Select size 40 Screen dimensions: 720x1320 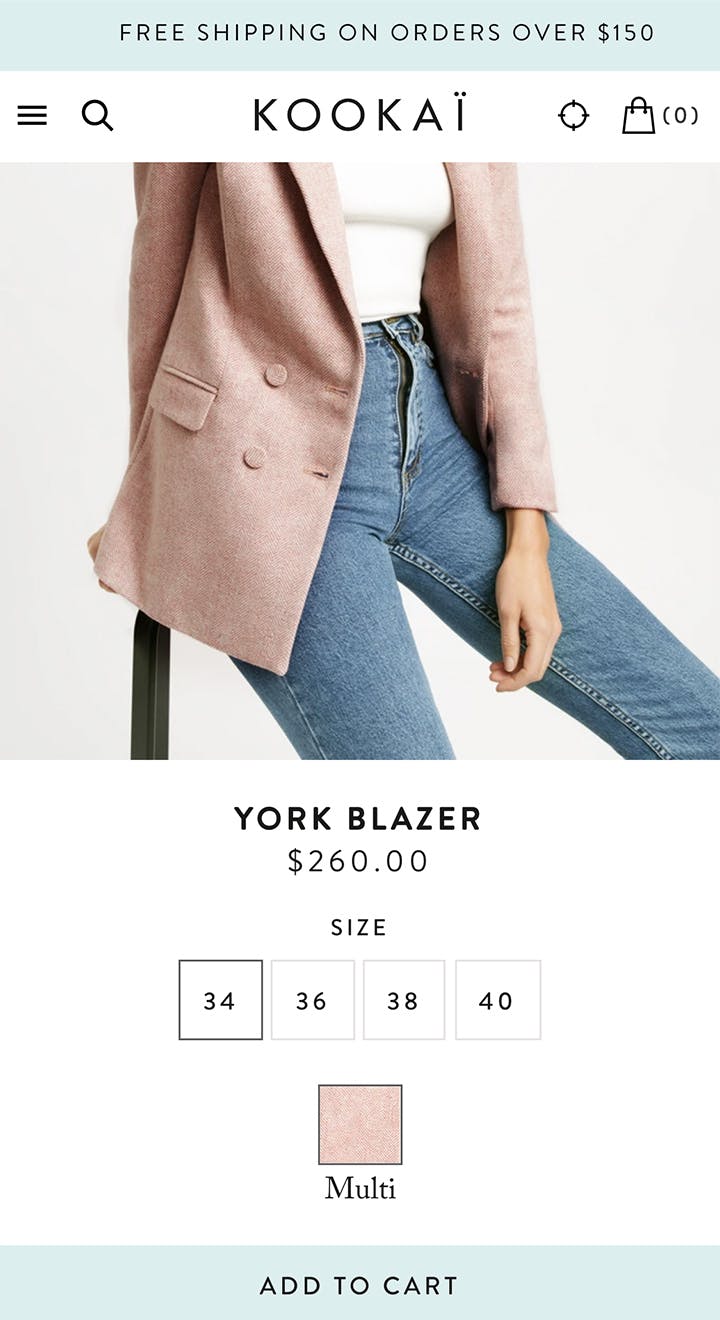tap(498, 1000)
